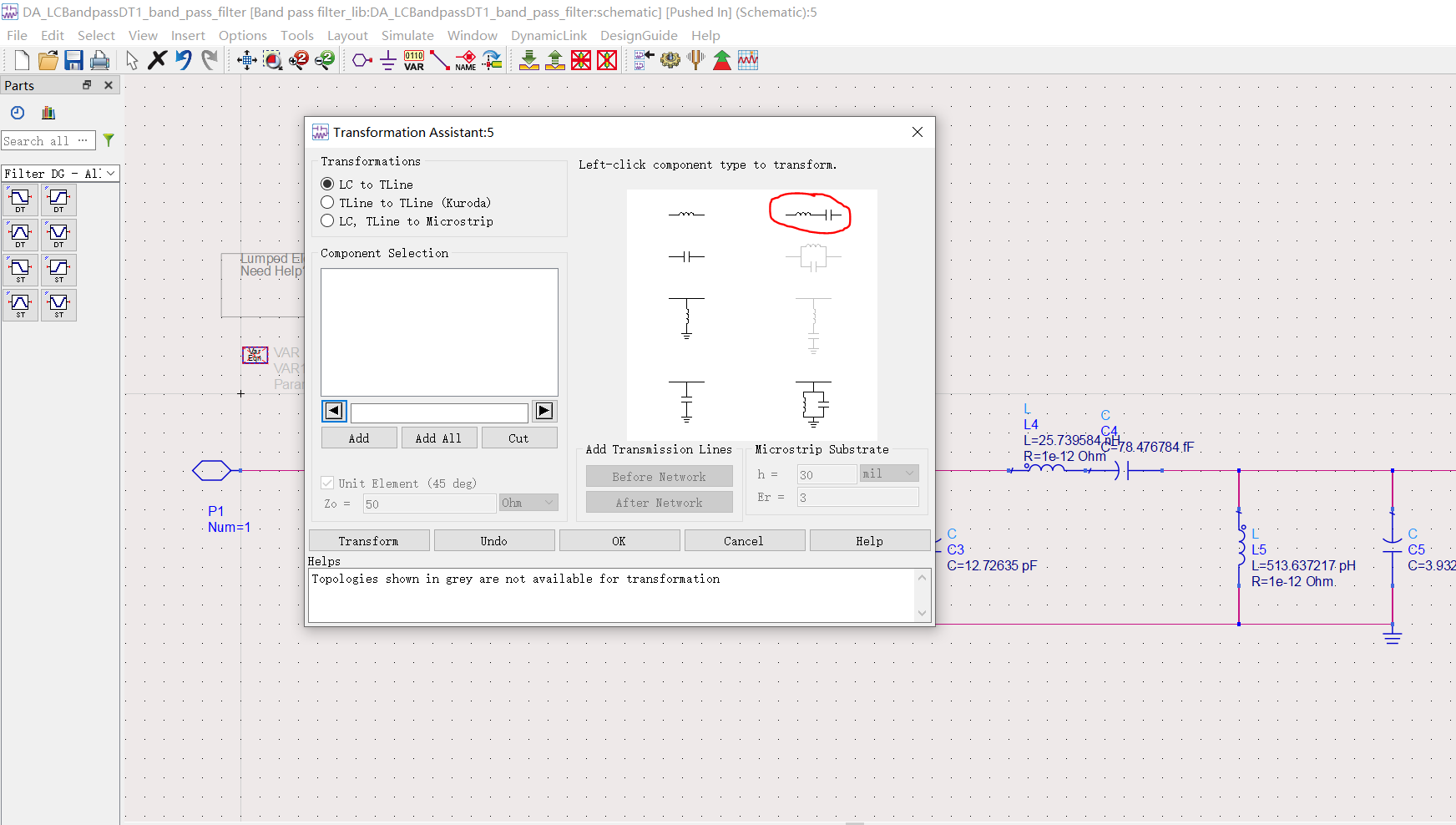Delete selection with the black X icon
1456x825 pixels.
click(x=157, y=60)
